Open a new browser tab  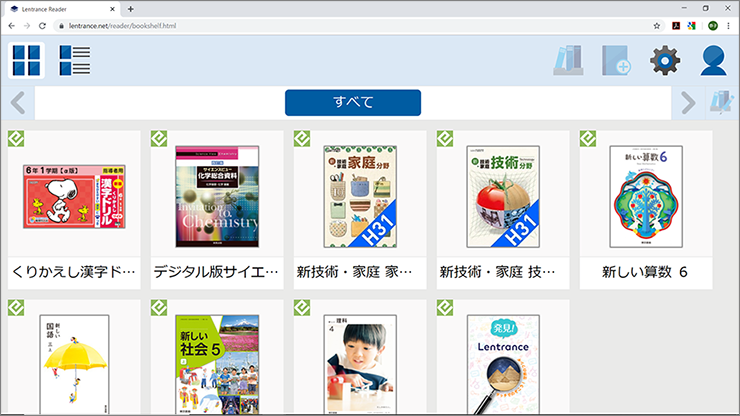pyautogui.click(x=131, y=9)
